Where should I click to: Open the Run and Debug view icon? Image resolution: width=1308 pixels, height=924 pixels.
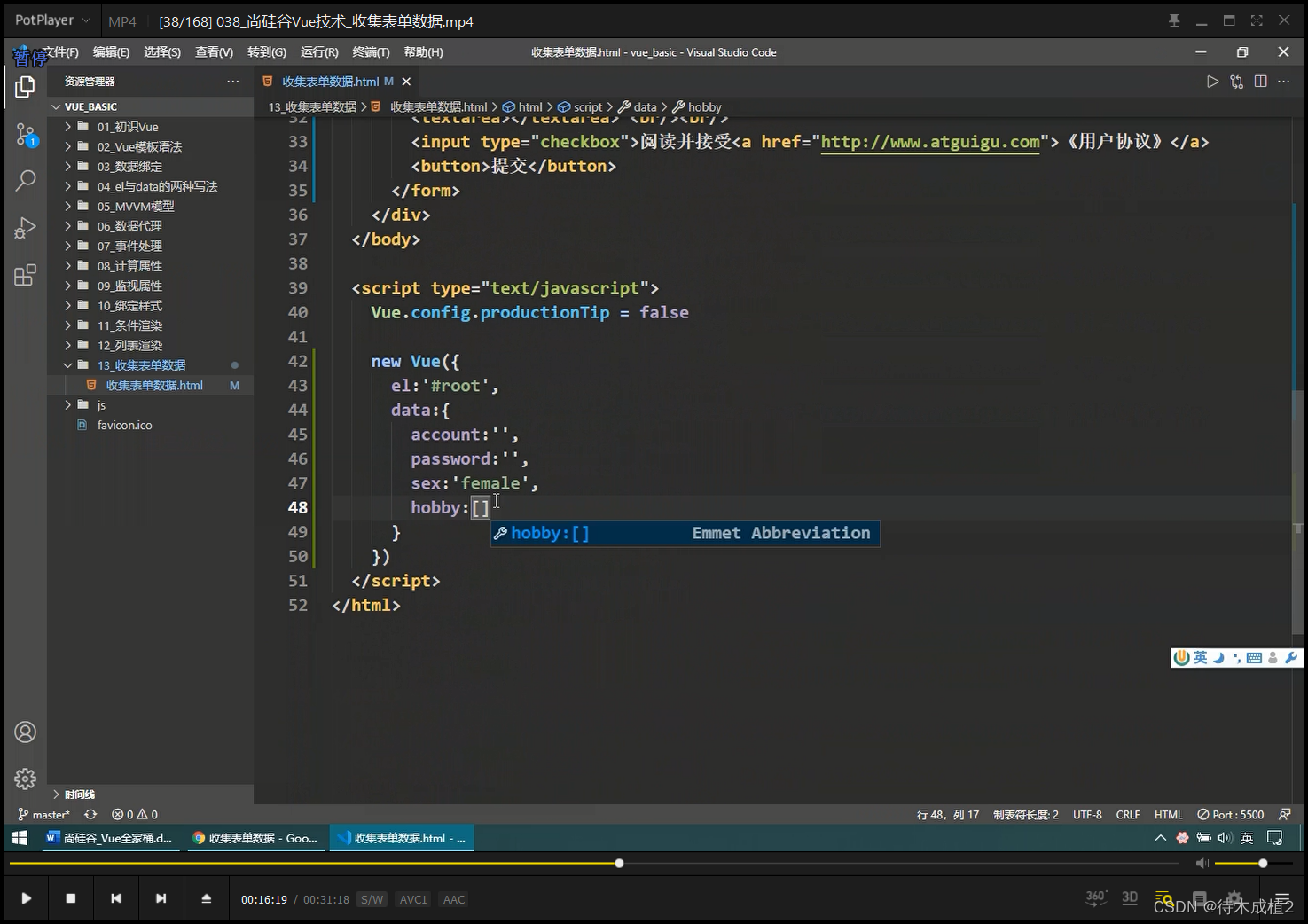tap(25, 228)
